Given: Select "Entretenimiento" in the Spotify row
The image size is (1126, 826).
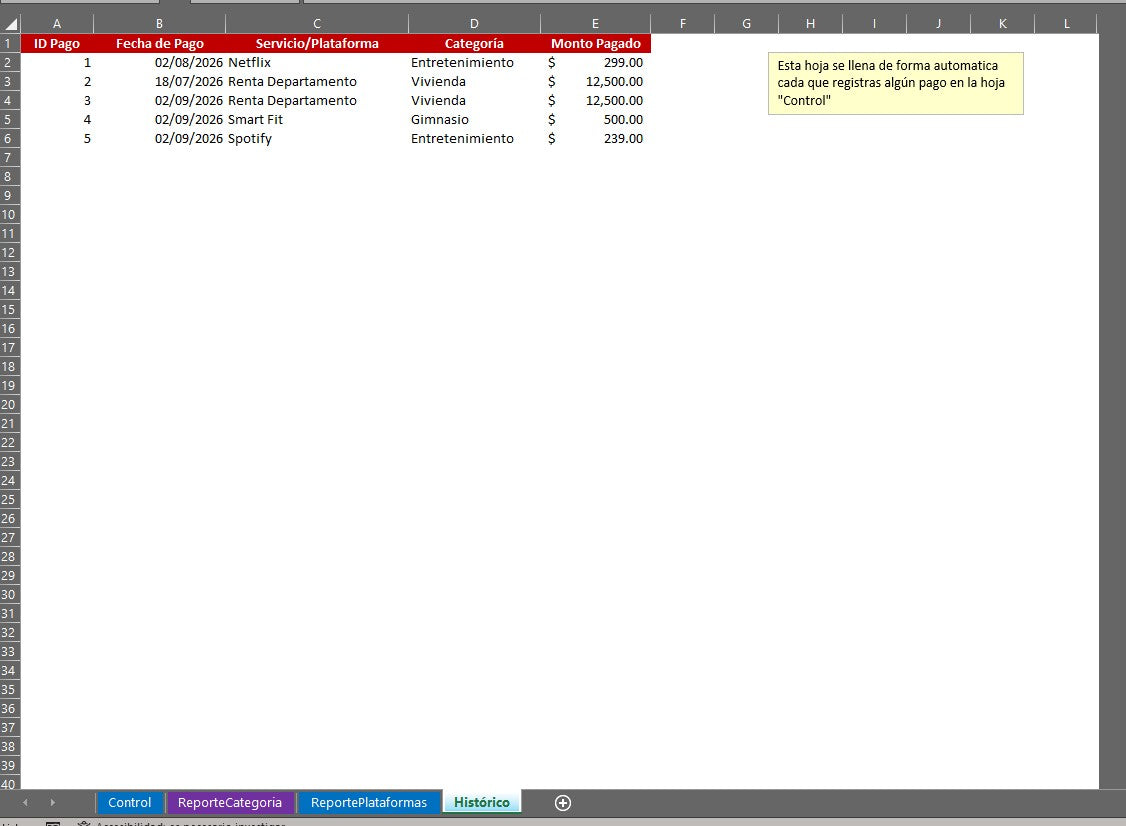Looking at the screenshot, I should [474, 139].
